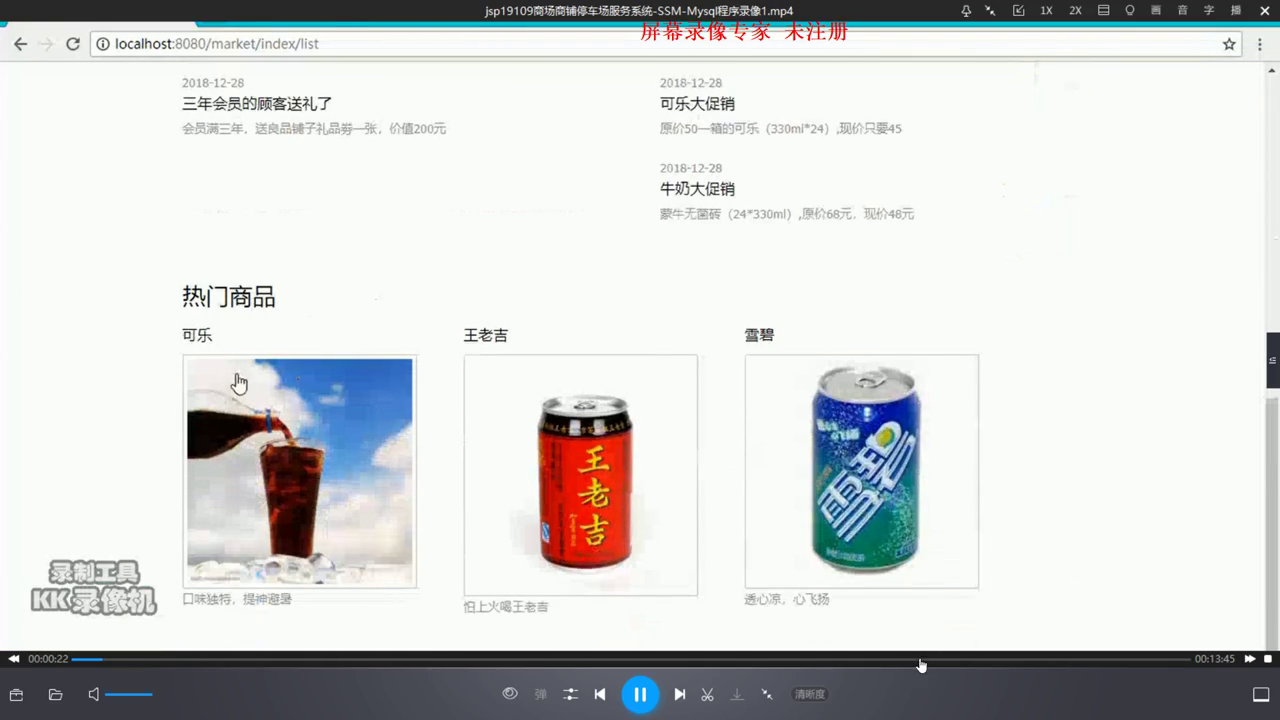Click the light bulb icon in title bar

1130,10
